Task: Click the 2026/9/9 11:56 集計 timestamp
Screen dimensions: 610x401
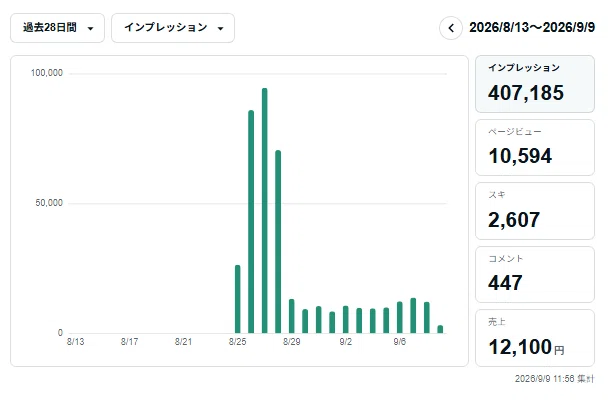Action: point(555,378)
